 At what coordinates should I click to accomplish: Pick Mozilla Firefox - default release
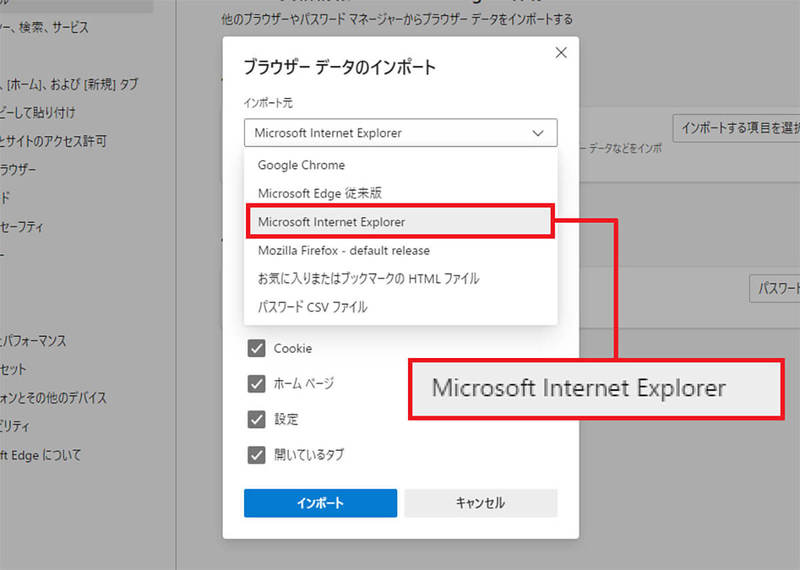coord(401,251)
